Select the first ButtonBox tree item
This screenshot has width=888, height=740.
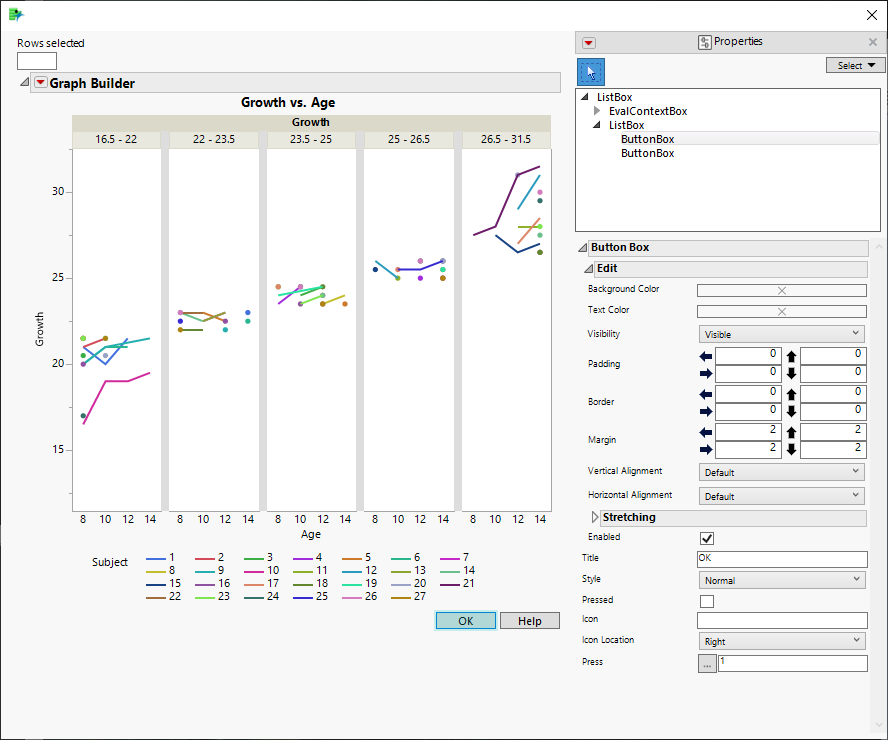coord(647,139)
